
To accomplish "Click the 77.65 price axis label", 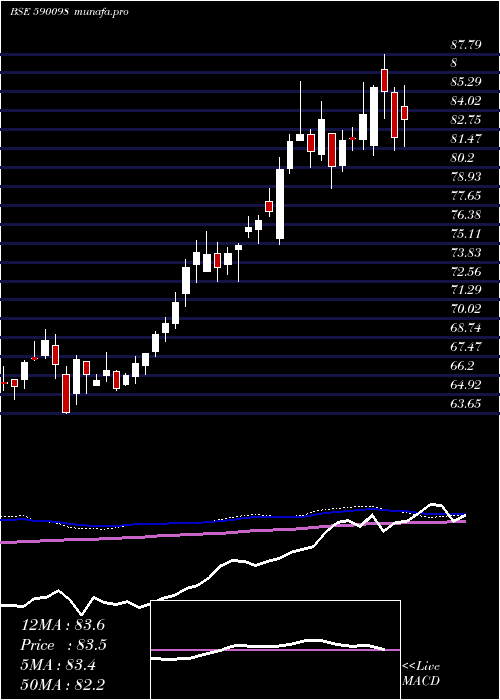I will coord(467,196).
